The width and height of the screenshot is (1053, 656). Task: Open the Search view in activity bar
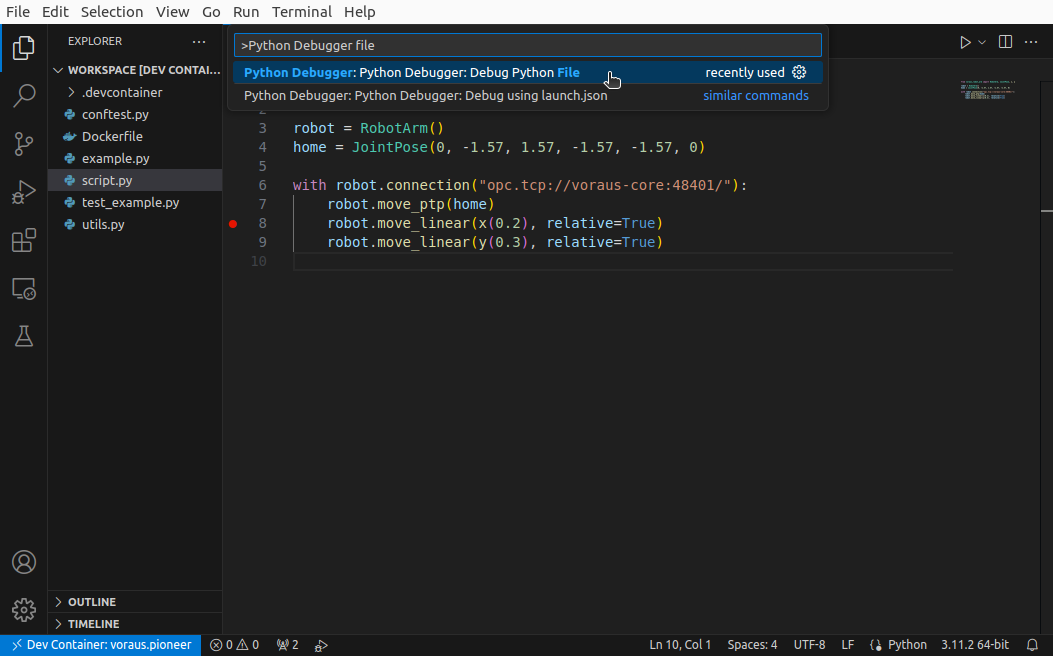click(x=24, y=96)
